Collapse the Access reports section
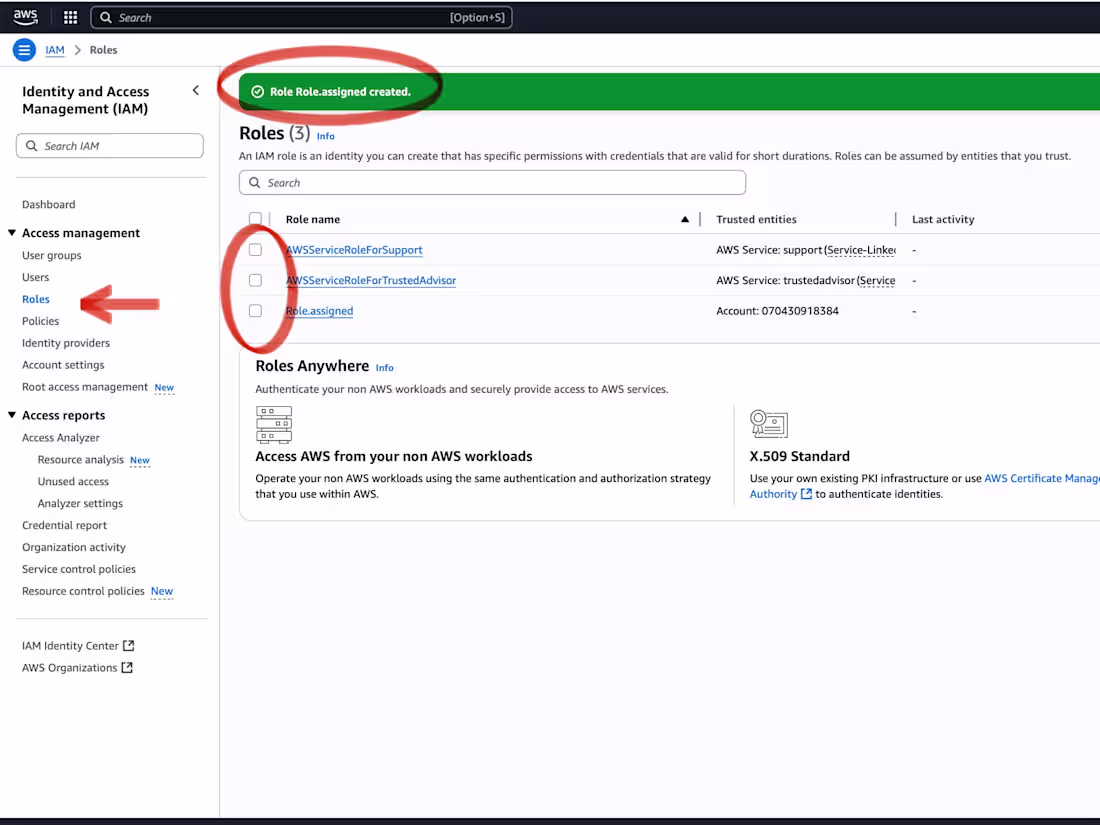The image size is (1100, 825). [11, 415]
